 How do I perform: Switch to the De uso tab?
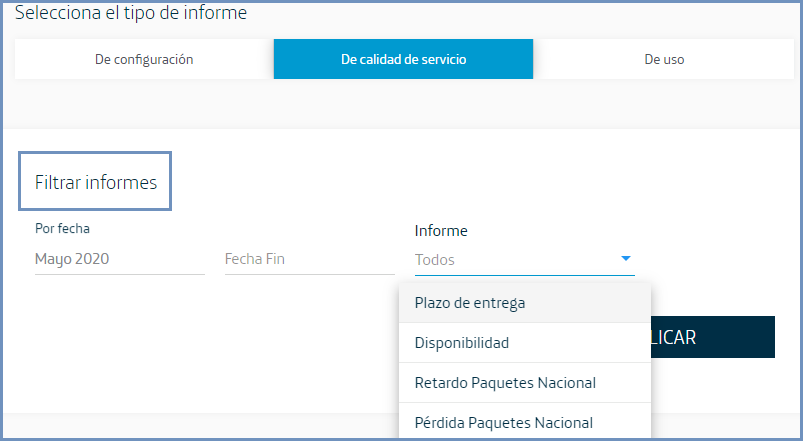(x=664, y=59)
